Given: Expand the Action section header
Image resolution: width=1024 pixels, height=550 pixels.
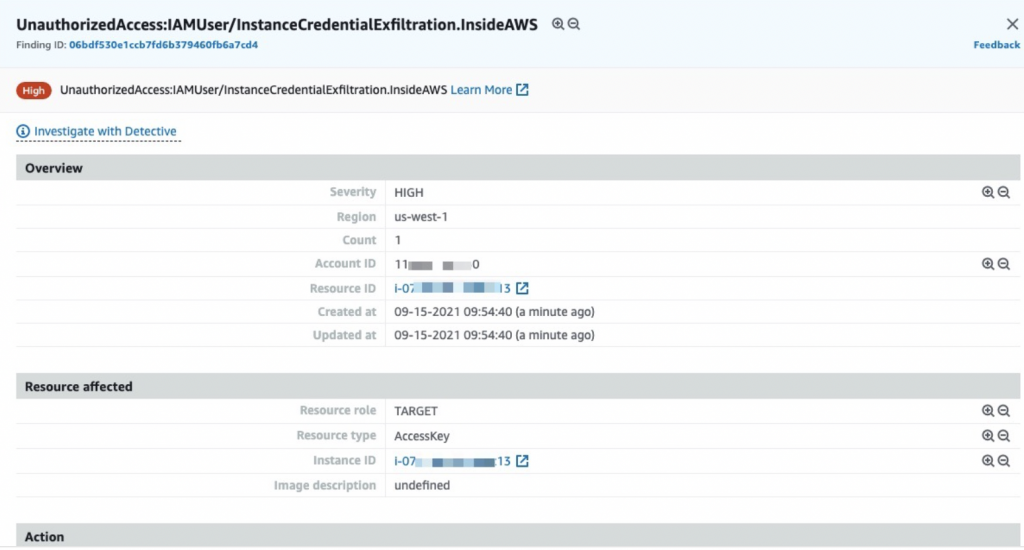Looking at the screenshot, I should click(518, 536).
